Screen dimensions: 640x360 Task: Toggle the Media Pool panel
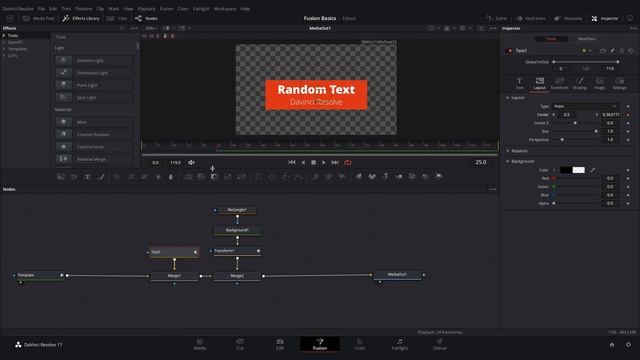point(38,18)
